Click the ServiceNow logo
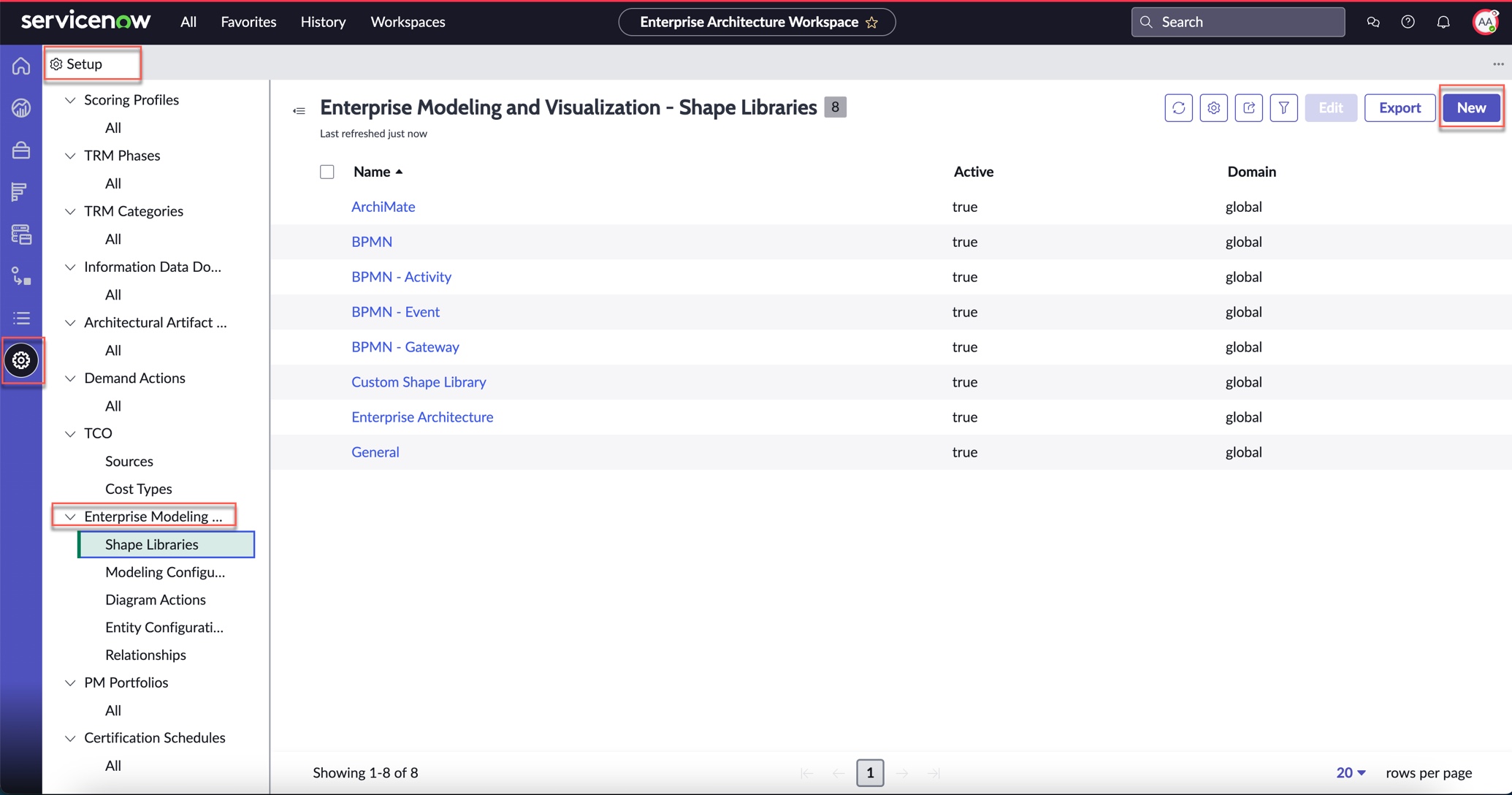This screenshot has height=795, width=1512. tap(86, 21)
